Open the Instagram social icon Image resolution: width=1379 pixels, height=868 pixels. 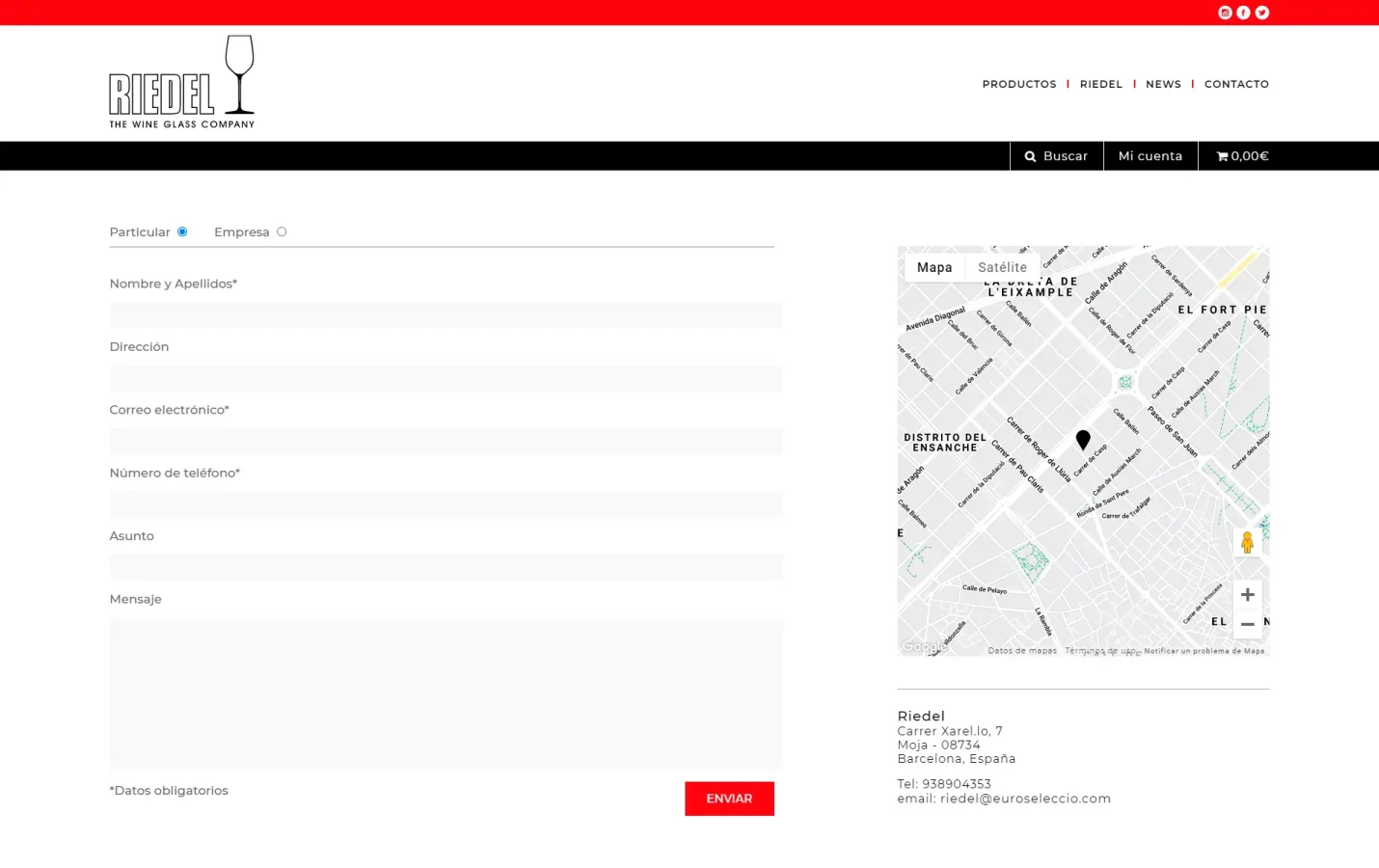[x=1225, y=13]
